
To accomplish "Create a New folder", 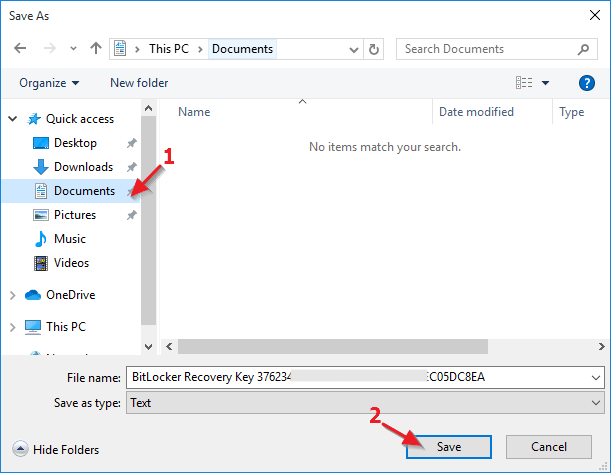I will [x=139, y=83].
